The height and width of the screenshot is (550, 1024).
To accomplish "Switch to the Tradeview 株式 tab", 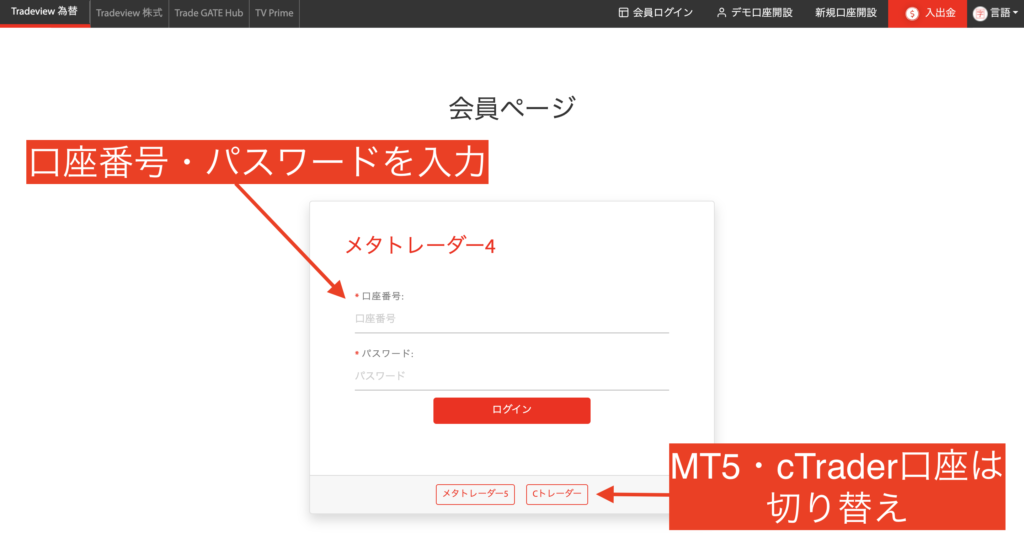I will pos(129,13).
